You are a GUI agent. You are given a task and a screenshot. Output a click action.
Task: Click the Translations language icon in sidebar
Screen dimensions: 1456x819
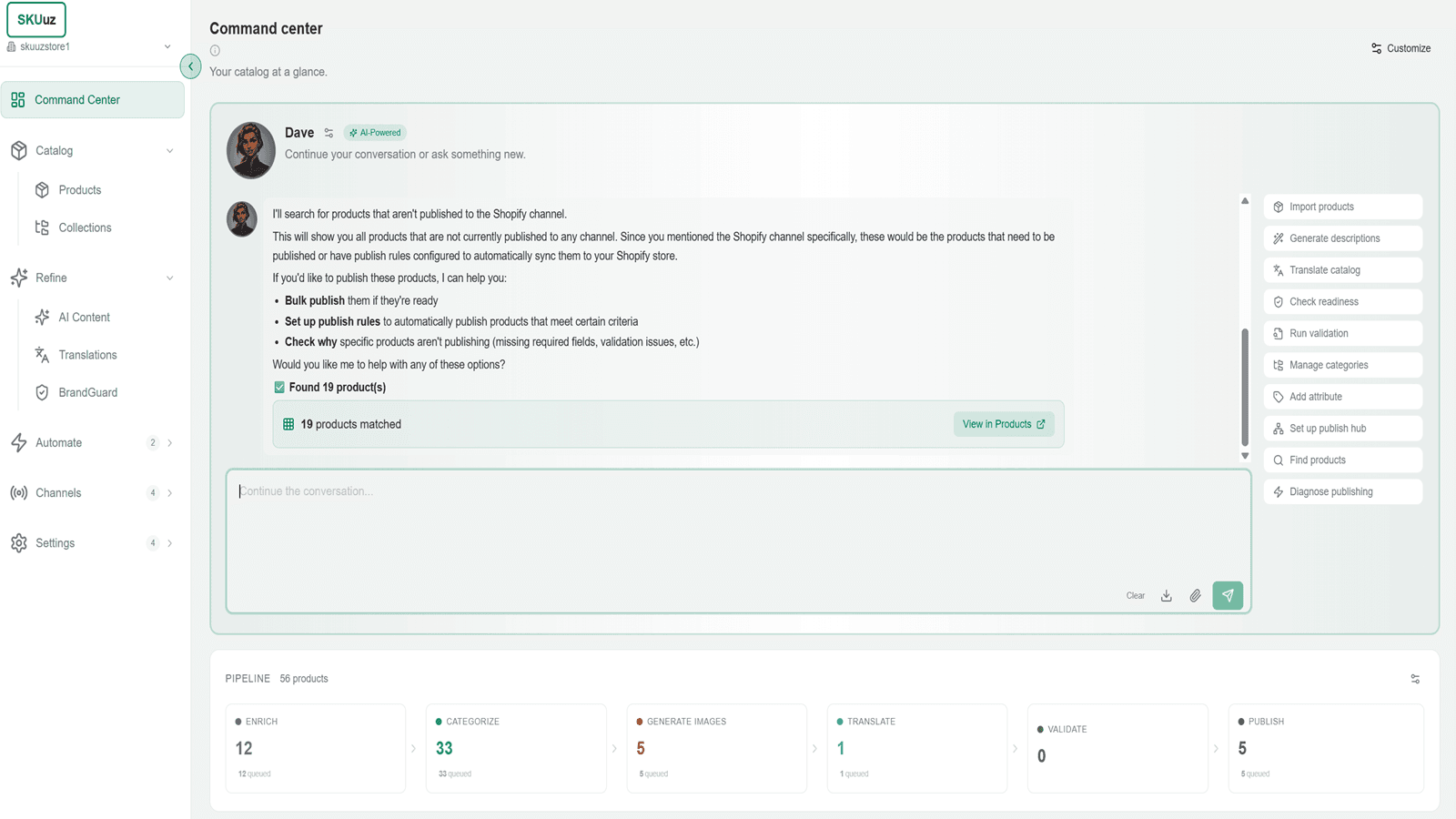point(42,355)
